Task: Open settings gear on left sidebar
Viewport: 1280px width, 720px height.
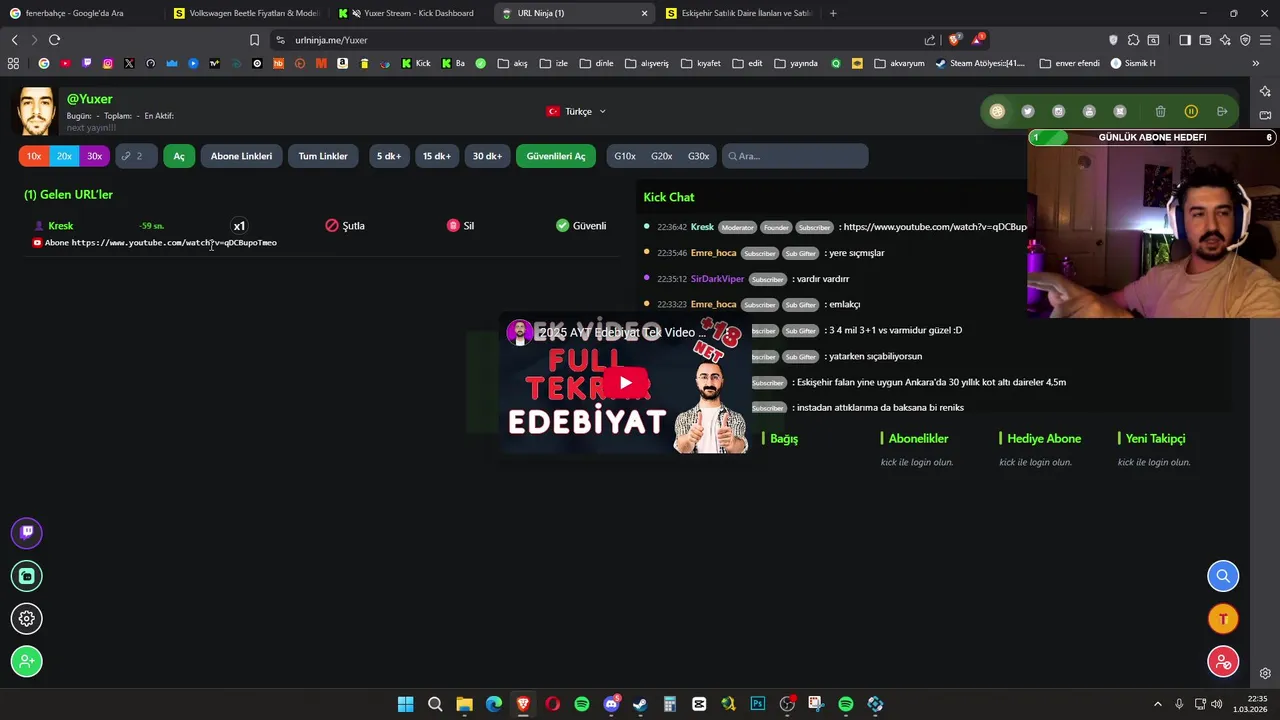Action: [27, 619]
